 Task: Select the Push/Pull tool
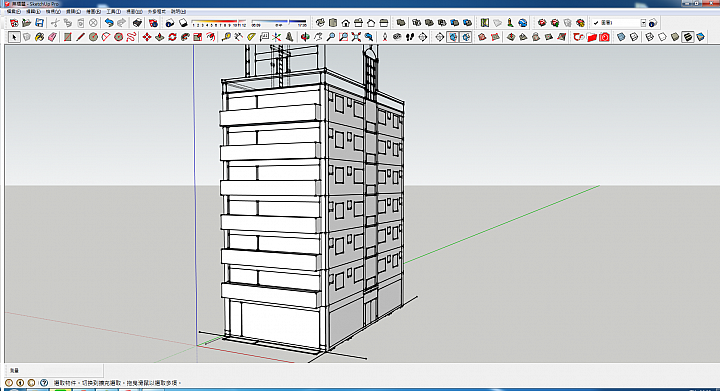coord(160,37)
